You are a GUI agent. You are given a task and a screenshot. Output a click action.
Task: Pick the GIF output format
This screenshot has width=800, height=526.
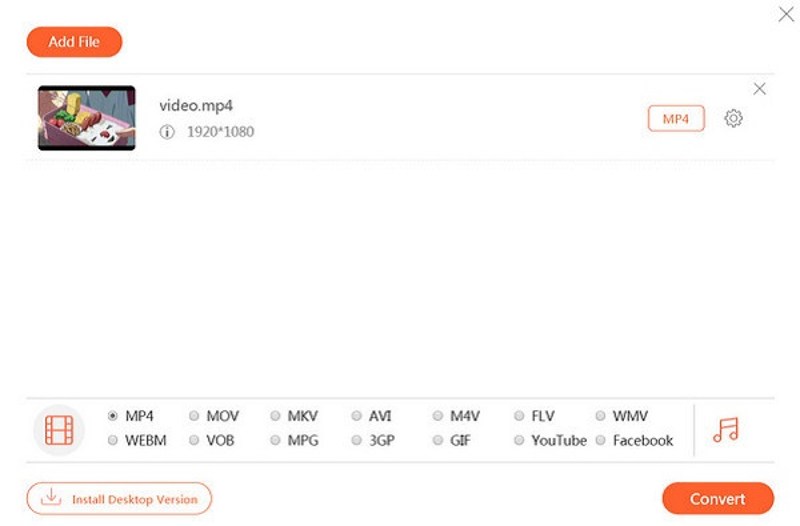pos(439,440)
